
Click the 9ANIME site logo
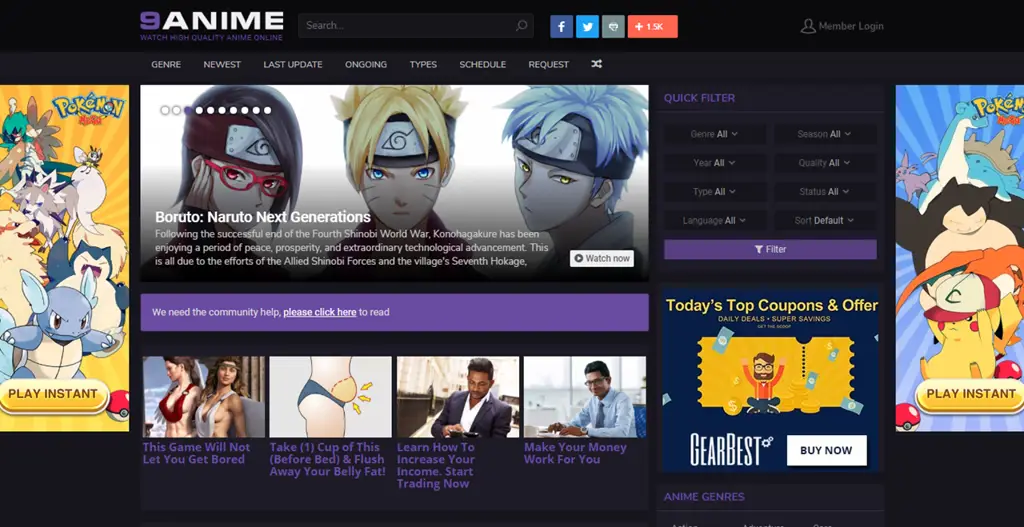point(212,25)
